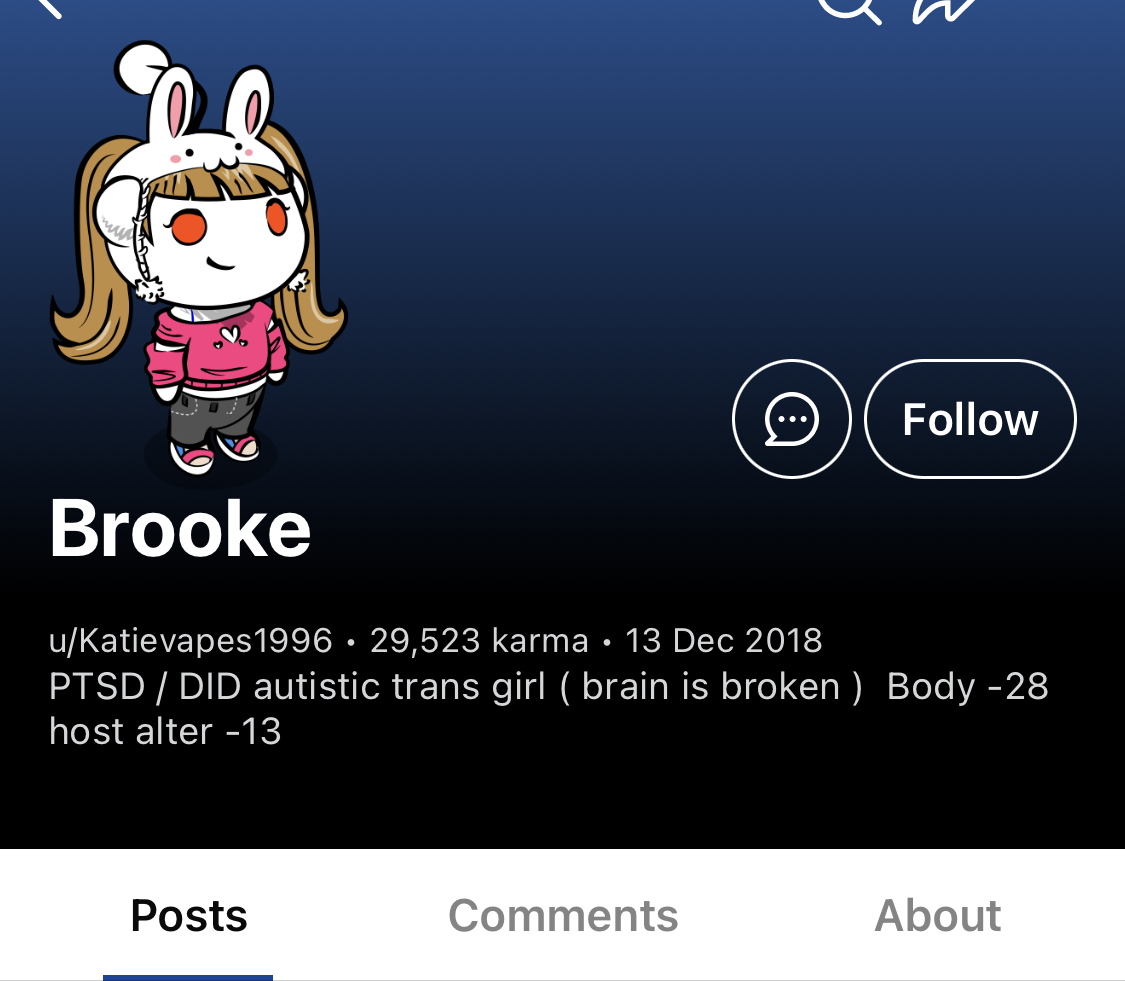Select the display name Brooke
This screenshot has width=1125, height=981.
[x=180, y=529]
